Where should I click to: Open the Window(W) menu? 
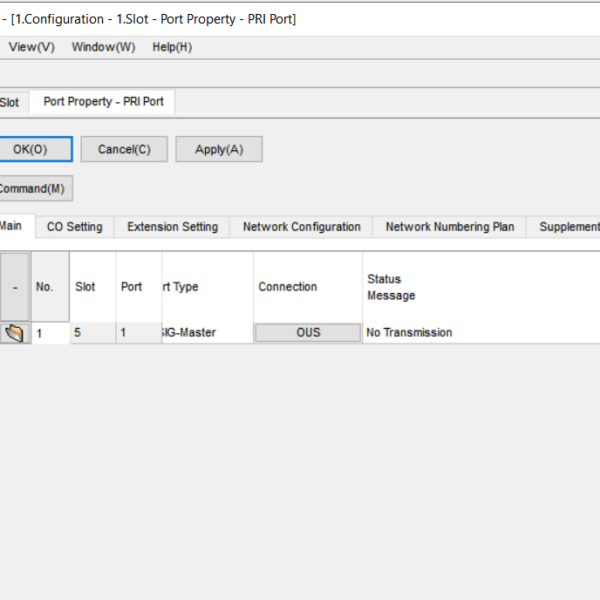coord(103,47)
